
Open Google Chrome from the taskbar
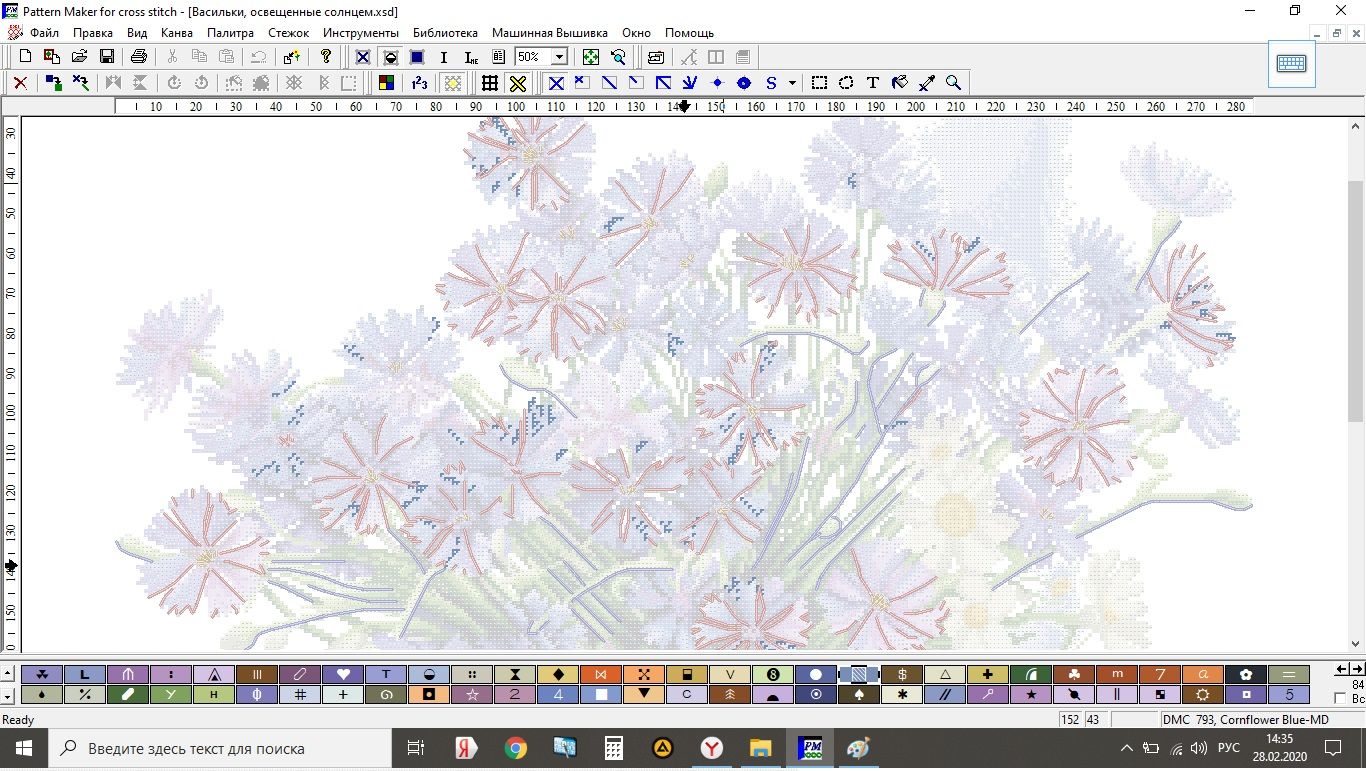515,748
